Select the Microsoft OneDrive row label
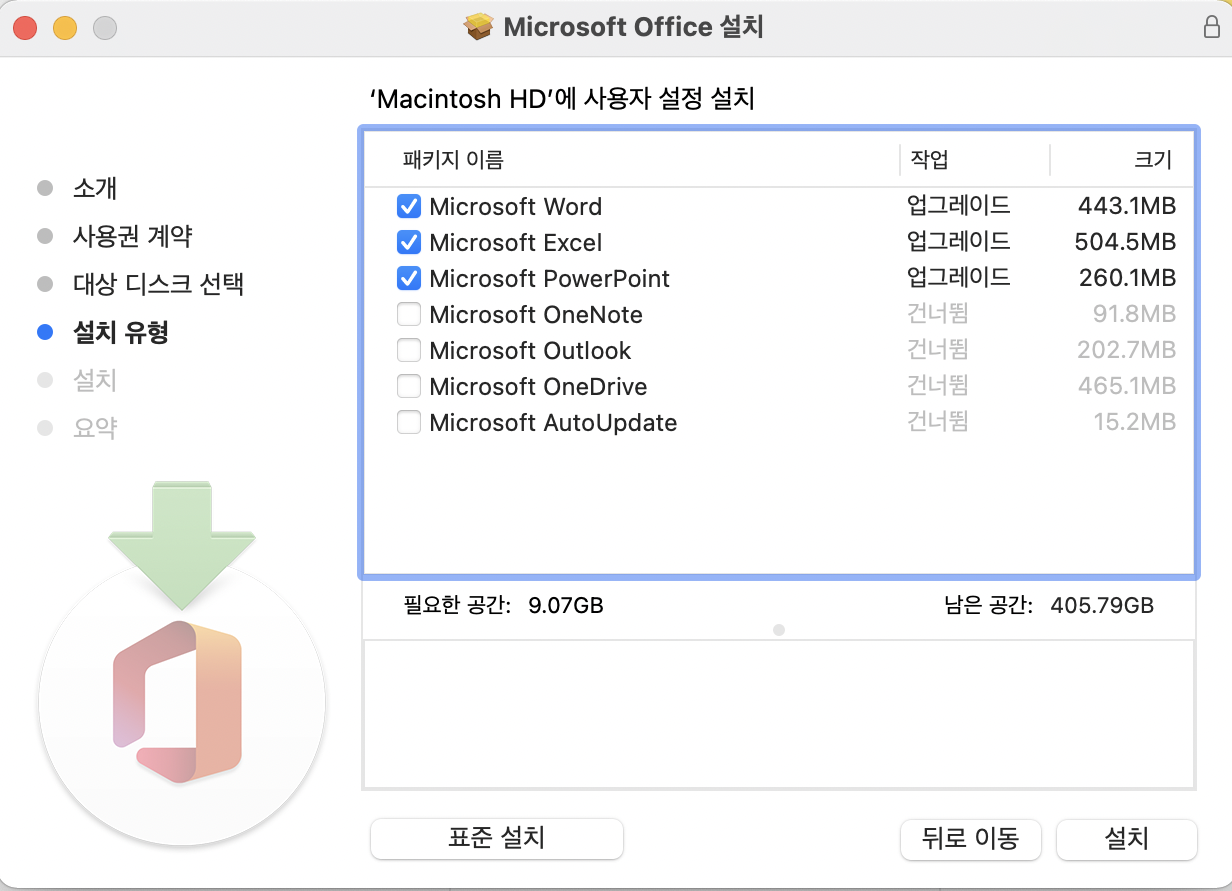 (x=538, y=387)
